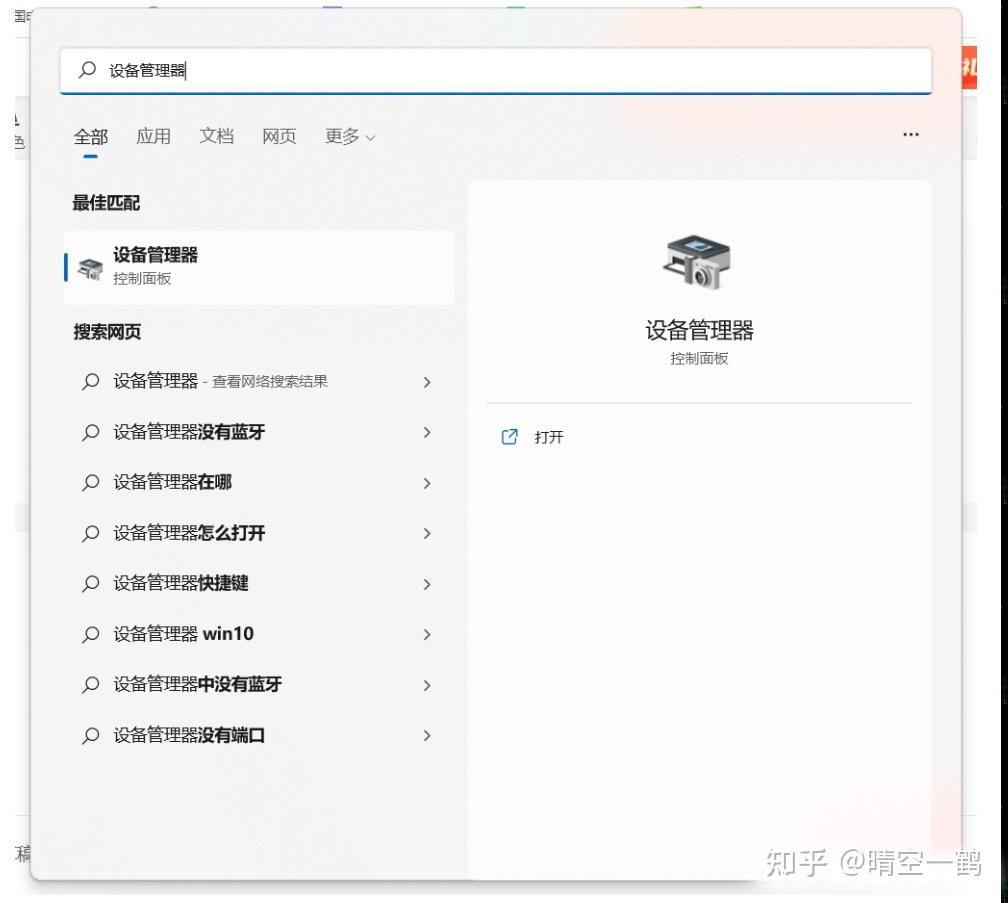Open the 设备管理器中没有蓝牙 web suggestion
This screenshot has width=1008, height=903.
257,684
